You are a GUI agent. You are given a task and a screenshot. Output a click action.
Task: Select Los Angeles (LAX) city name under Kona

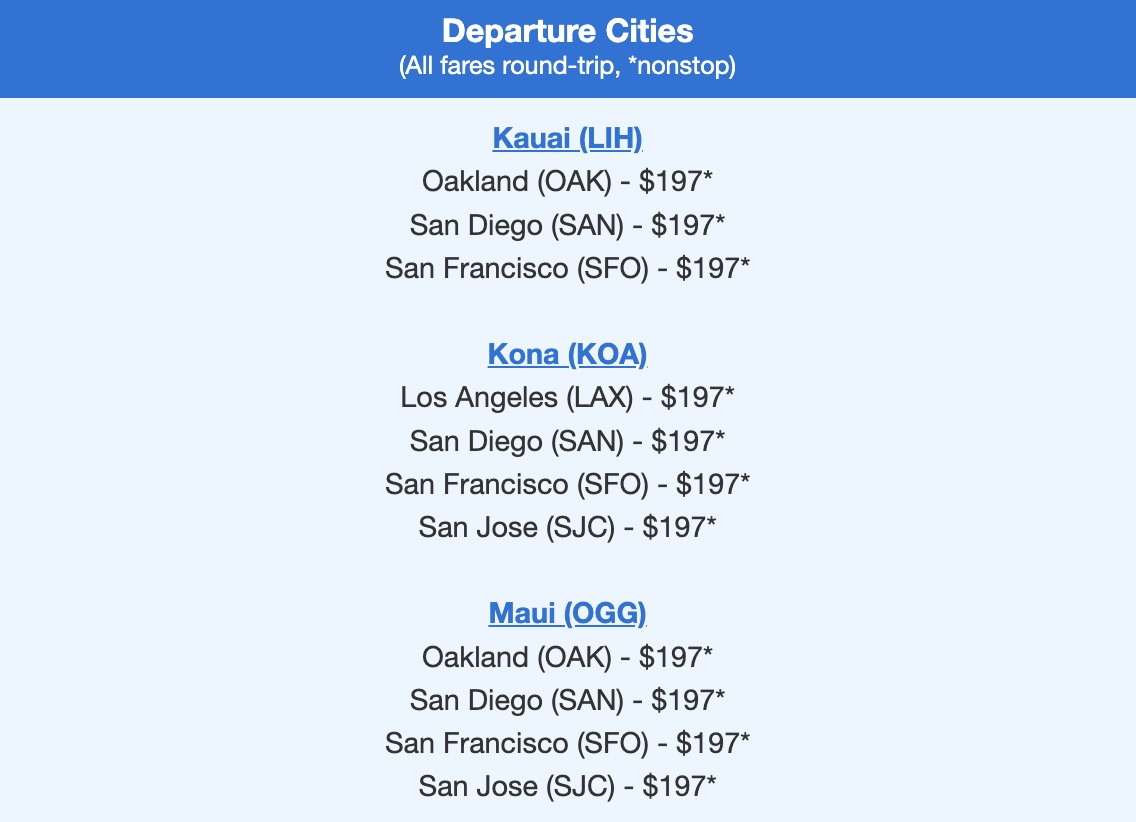[x=517, y=397]
